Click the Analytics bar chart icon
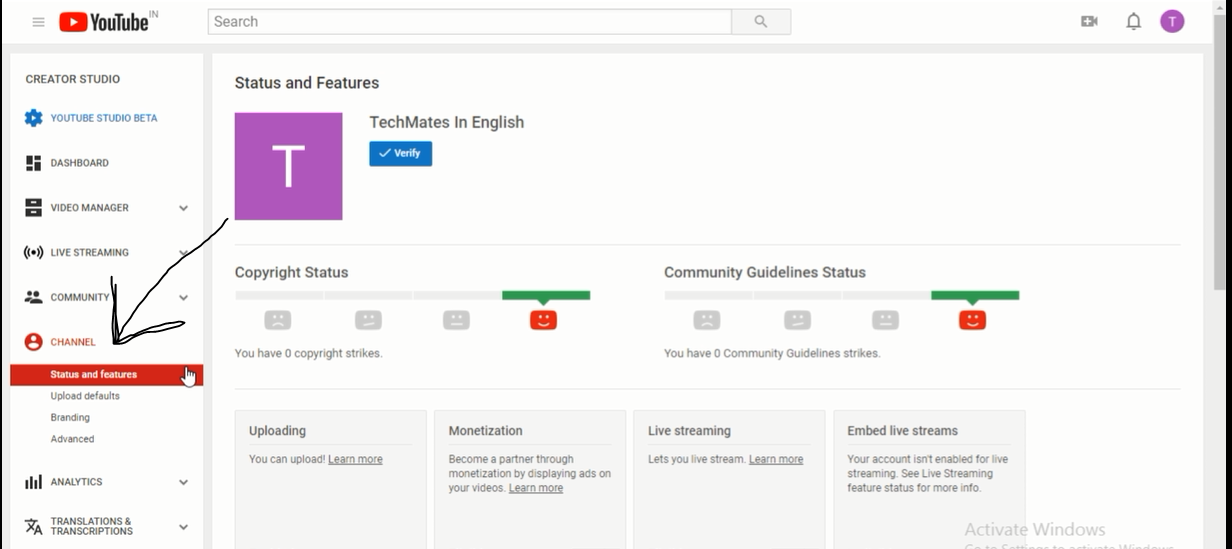 [33, 482]
